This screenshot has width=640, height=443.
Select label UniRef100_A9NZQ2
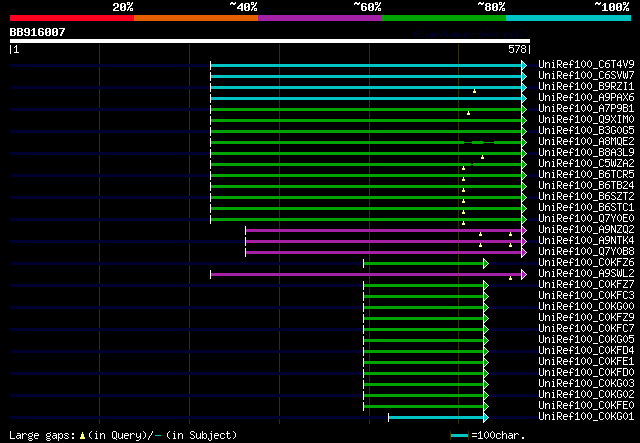[586, 230]
